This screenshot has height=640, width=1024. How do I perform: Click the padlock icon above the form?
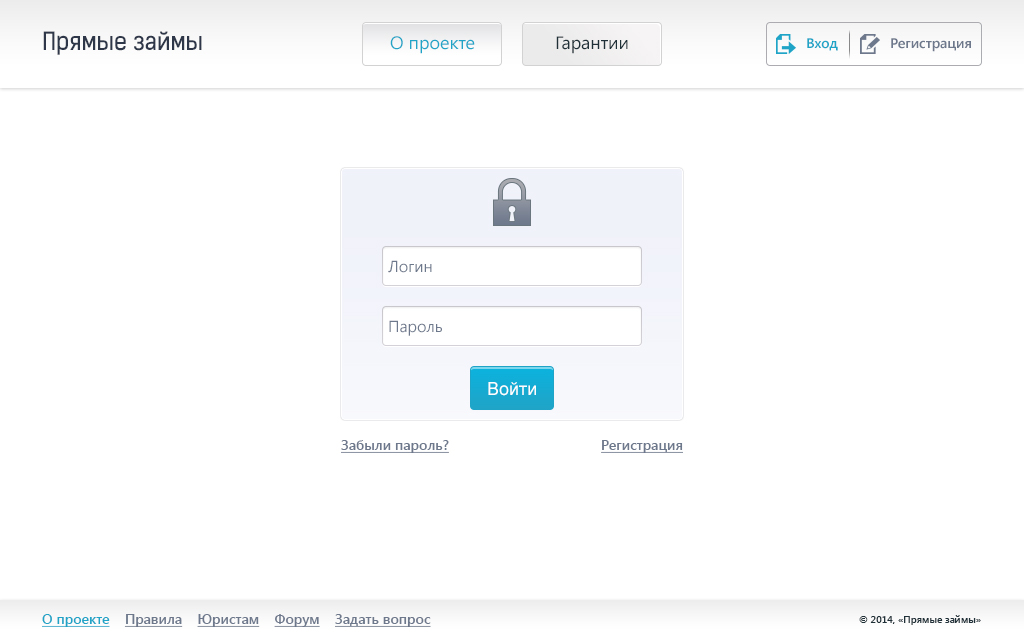(512, 202)
